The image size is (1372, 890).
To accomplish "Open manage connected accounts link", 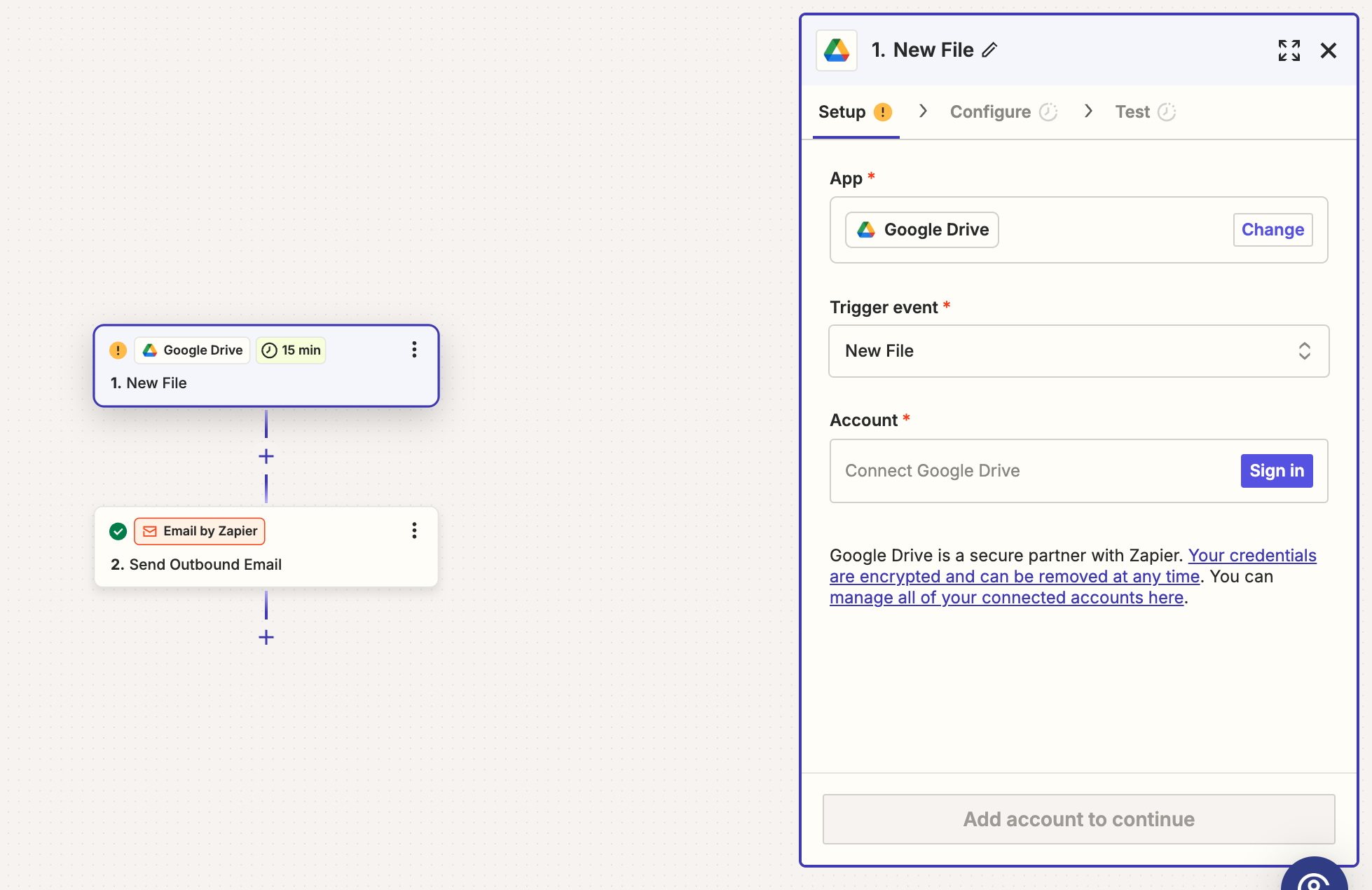I will pyautogui.click(x=1006, y=598).
